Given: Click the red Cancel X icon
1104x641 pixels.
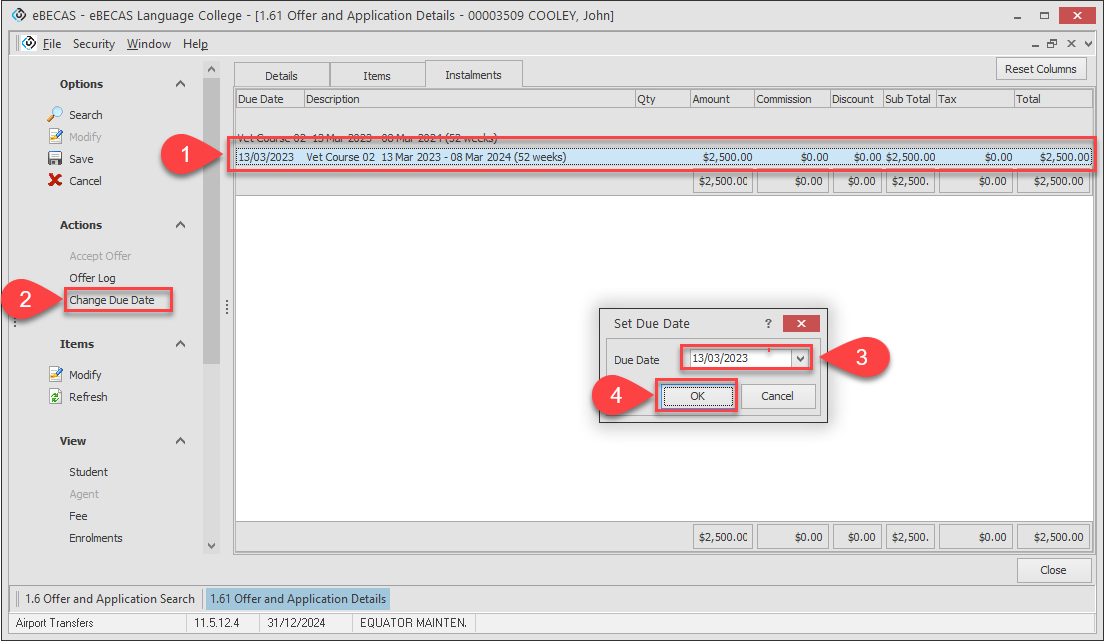Looking at the screenshot, I should (56, 181).
